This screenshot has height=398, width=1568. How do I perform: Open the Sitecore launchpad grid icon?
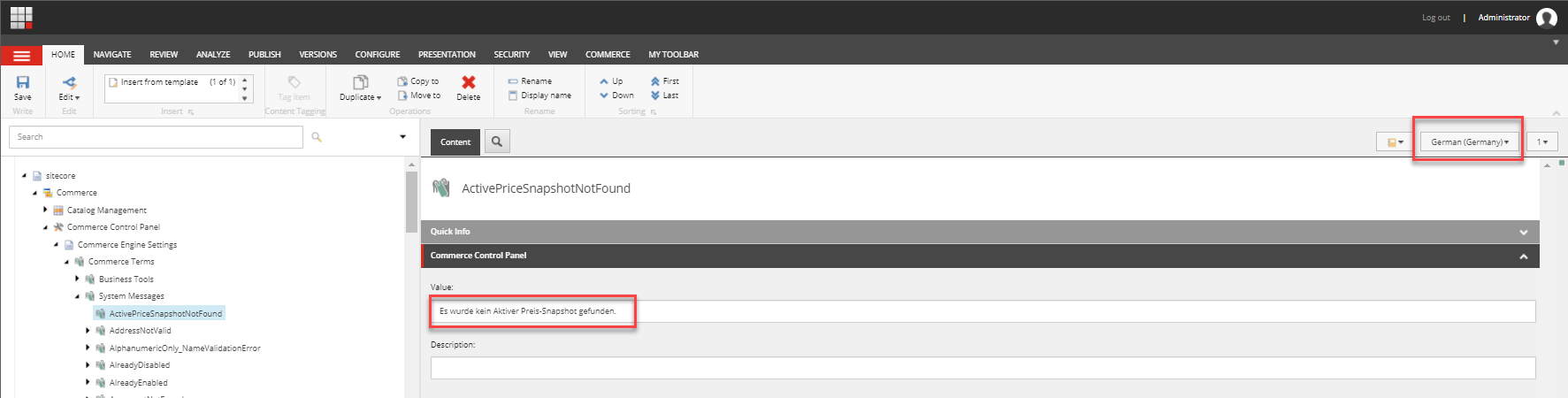point(21,18)
